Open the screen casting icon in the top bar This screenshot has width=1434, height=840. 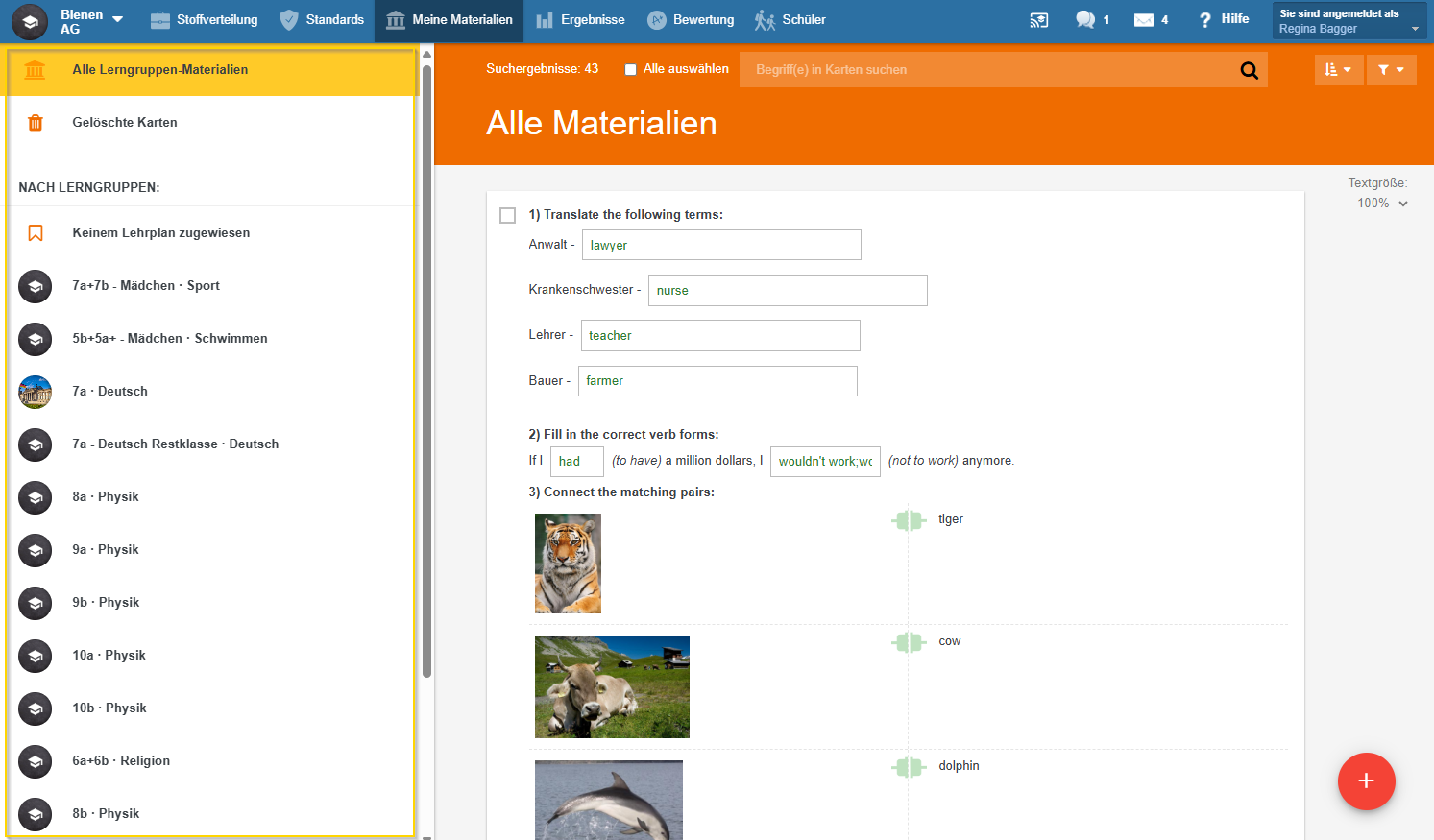[1038, 19]
